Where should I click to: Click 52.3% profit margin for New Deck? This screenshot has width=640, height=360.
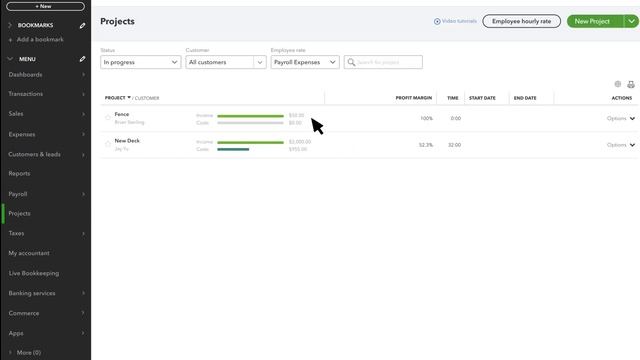tap(426, 145)
